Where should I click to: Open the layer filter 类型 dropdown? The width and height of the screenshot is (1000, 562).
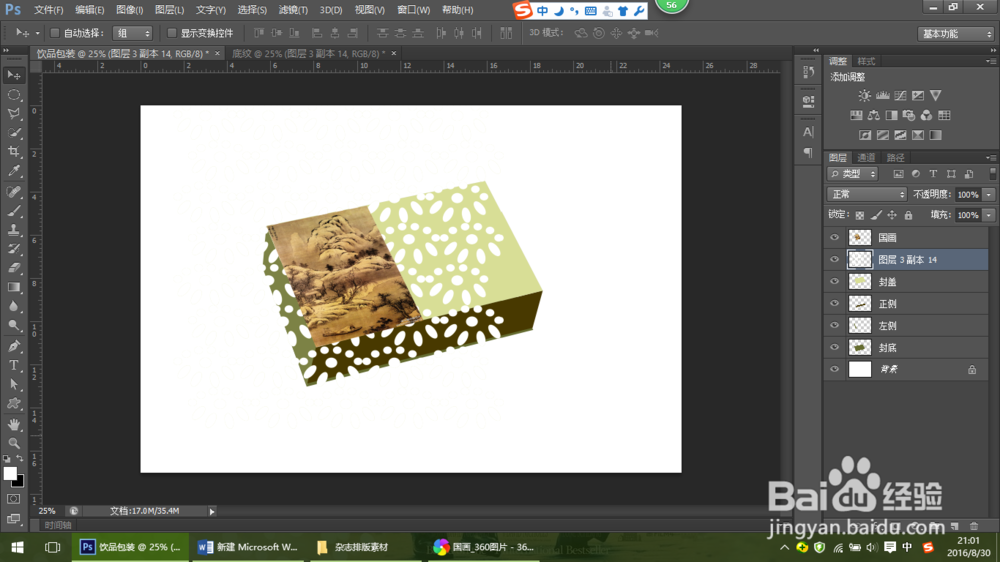click(x=853, y=174)
